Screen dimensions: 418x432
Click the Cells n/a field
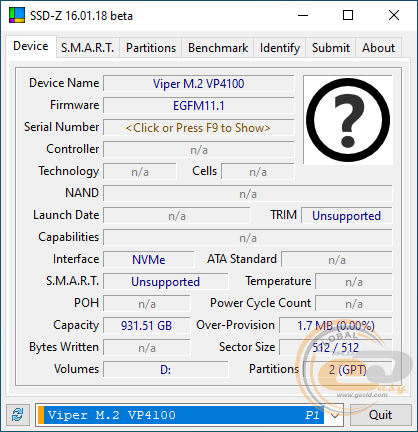(258, 172)
